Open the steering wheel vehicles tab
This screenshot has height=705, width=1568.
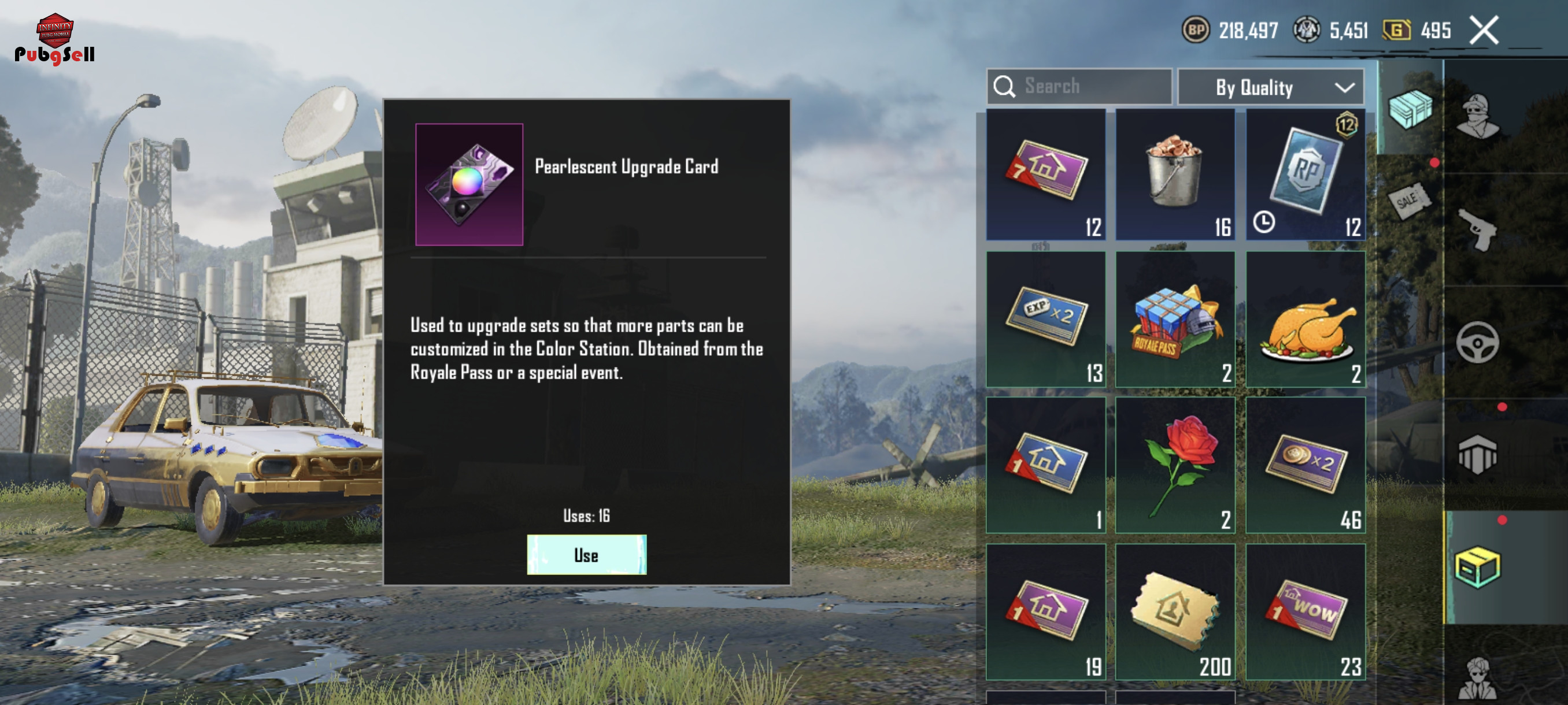(1477, 343)
